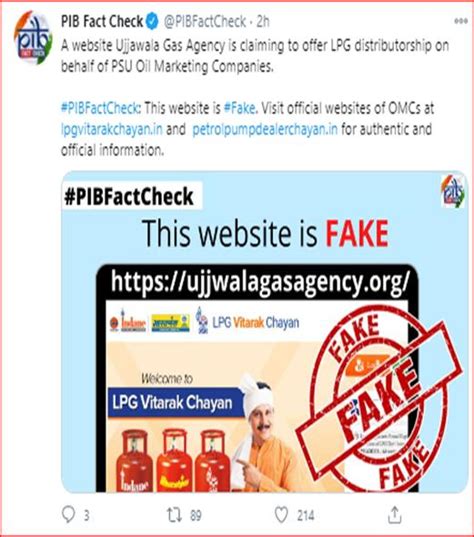This screenshot has width=474, height=537.
Task: Click the share upload icon
Action: coord(395,514)
